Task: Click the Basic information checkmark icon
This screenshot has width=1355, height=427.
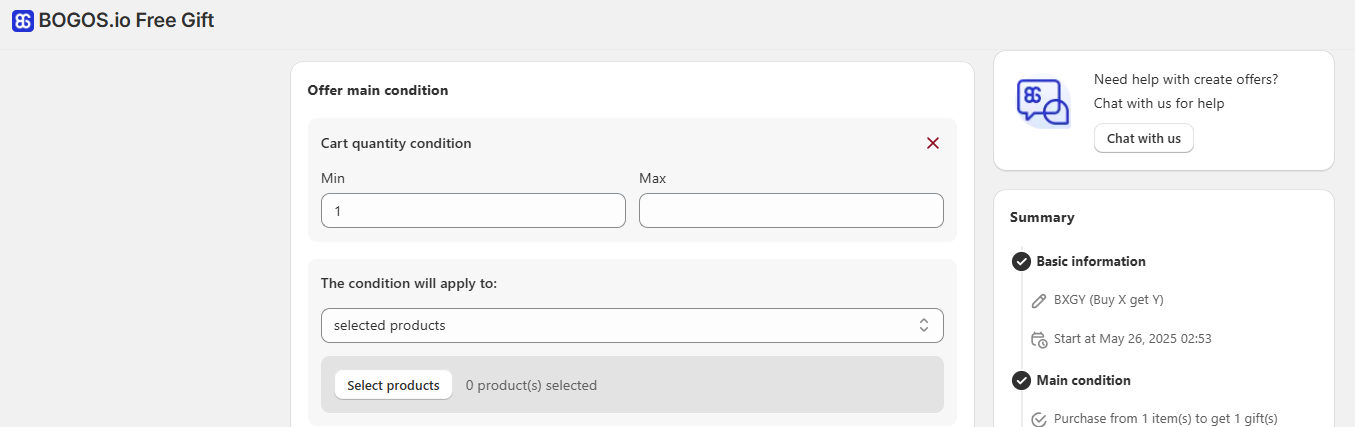Action: coord(1021,261)
